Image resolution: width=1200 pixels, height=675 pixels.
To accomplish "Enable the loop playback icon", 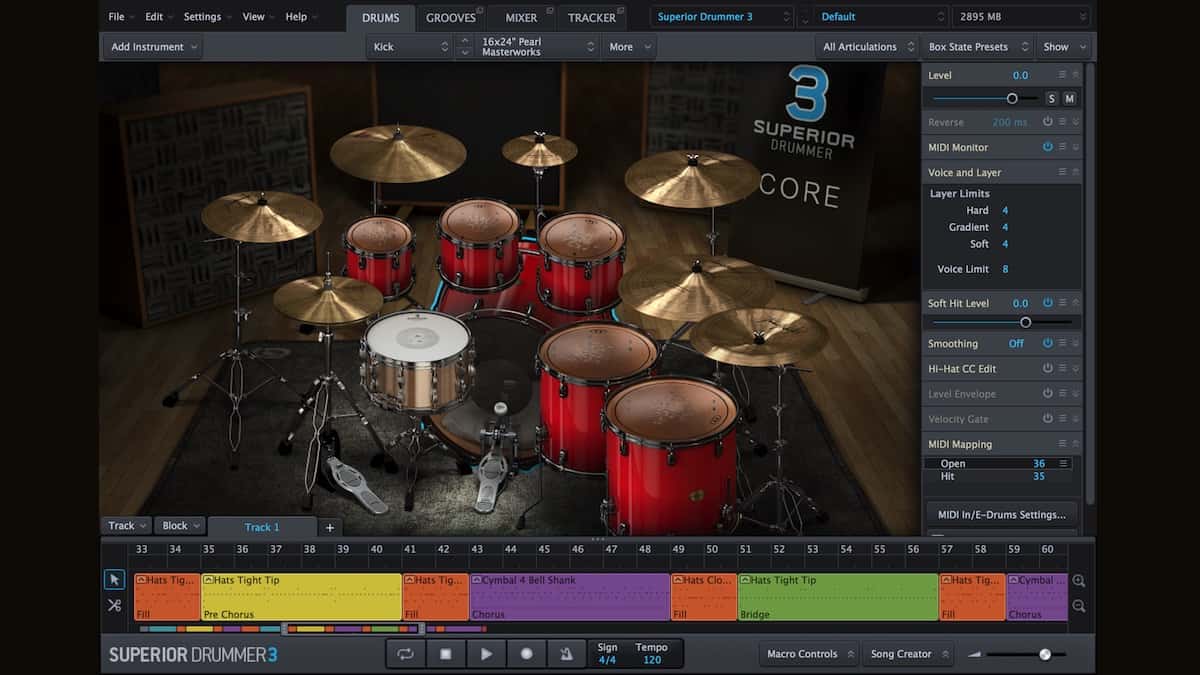I will point(404,653).
